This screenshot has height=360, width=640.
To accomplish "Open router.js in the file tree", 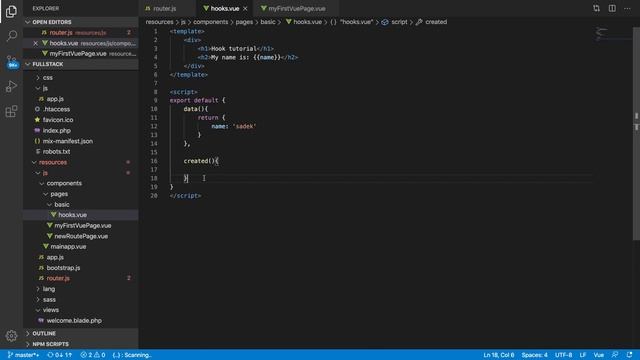I will coord(58,278).
